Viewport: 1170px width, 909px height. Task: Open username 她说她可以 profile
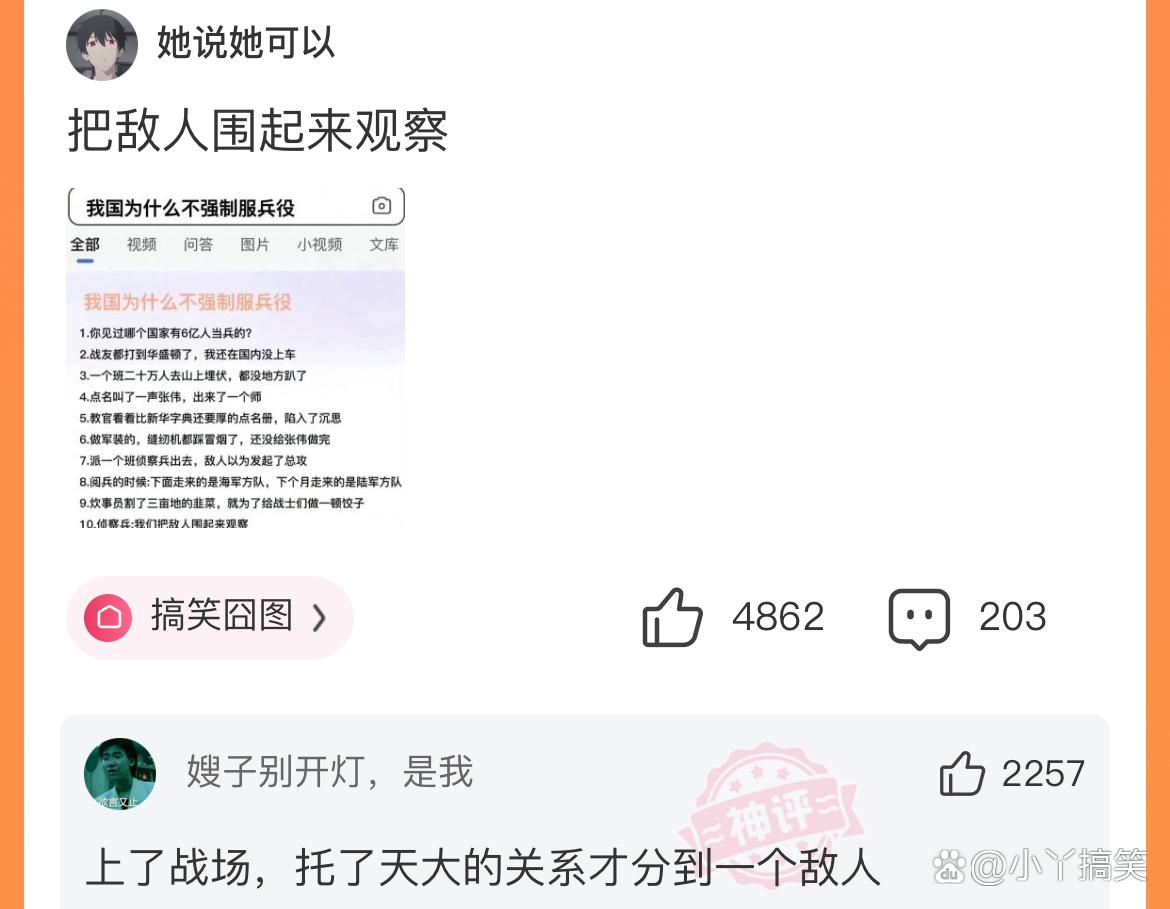245,43
